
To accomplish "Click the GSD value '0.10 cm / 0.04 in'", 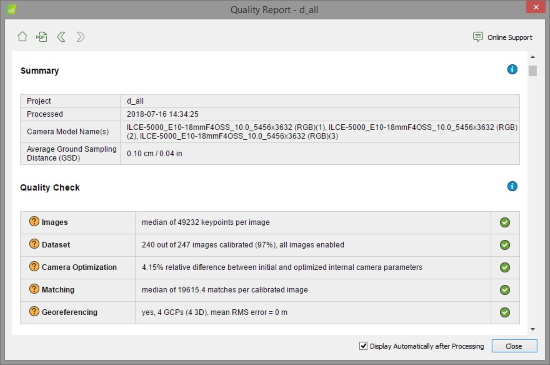I will tap(154, 154).
